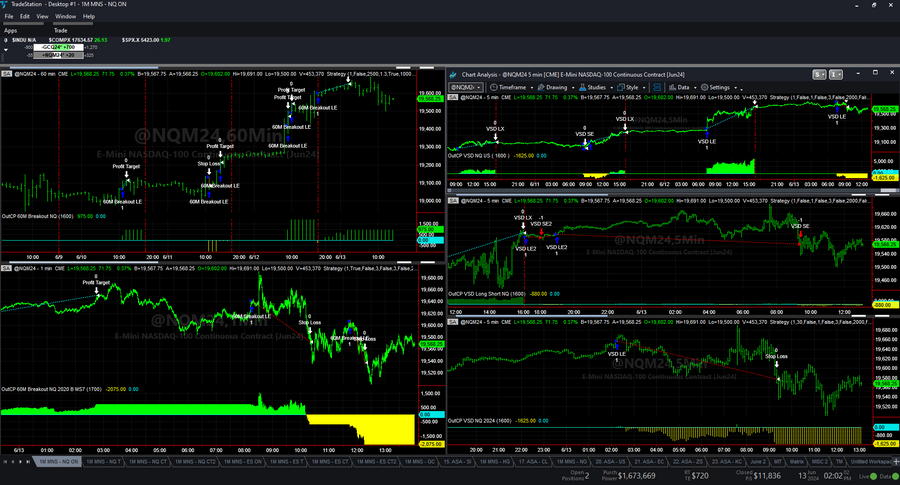Jump to the first workspace tab arrow
This screenshot has height=485, width=900.
pyautogui.click(x=5, y=461)
